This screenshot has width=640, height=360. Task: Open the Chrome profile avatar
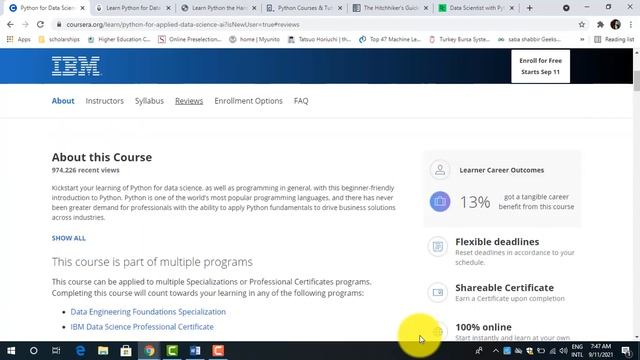[x=616, y=24]
